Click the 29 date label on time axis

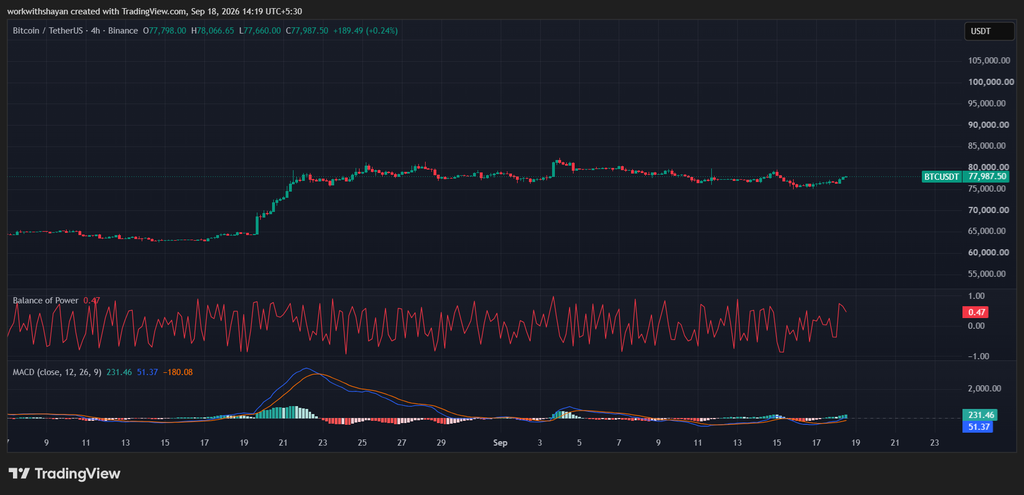coord(441,443)
